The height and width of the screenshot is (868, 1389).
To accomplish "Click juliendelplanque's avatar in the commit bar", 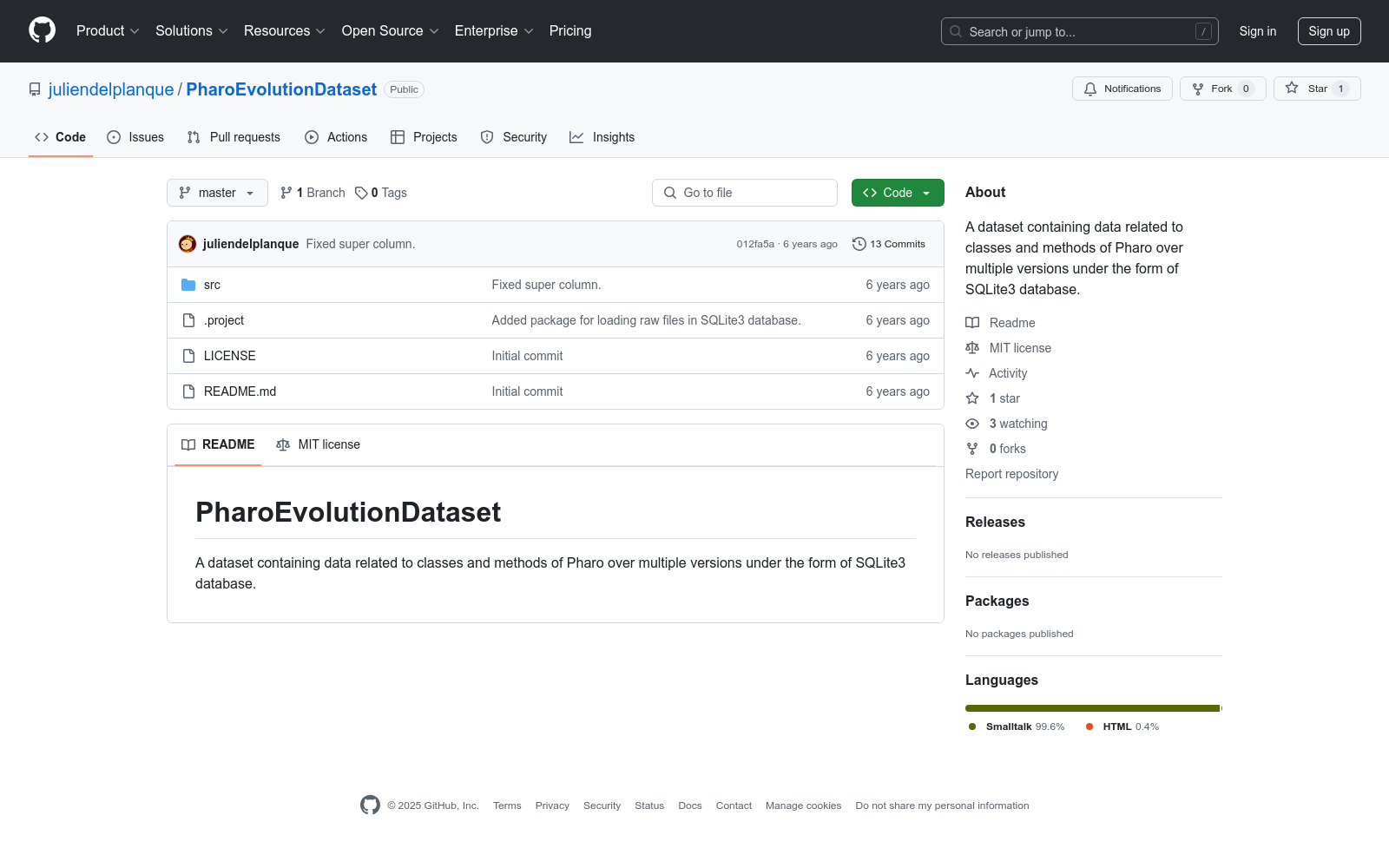I will 188,244.
